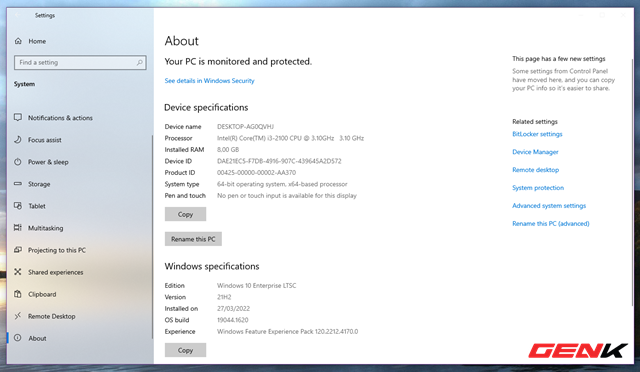Click the Home icon in sidebar

coord(18,41)
